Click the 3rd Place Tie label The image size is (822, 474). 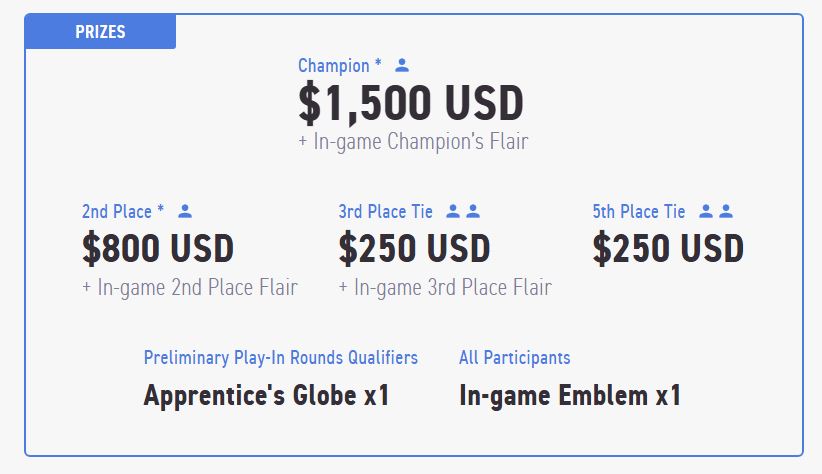pos(385,212)
